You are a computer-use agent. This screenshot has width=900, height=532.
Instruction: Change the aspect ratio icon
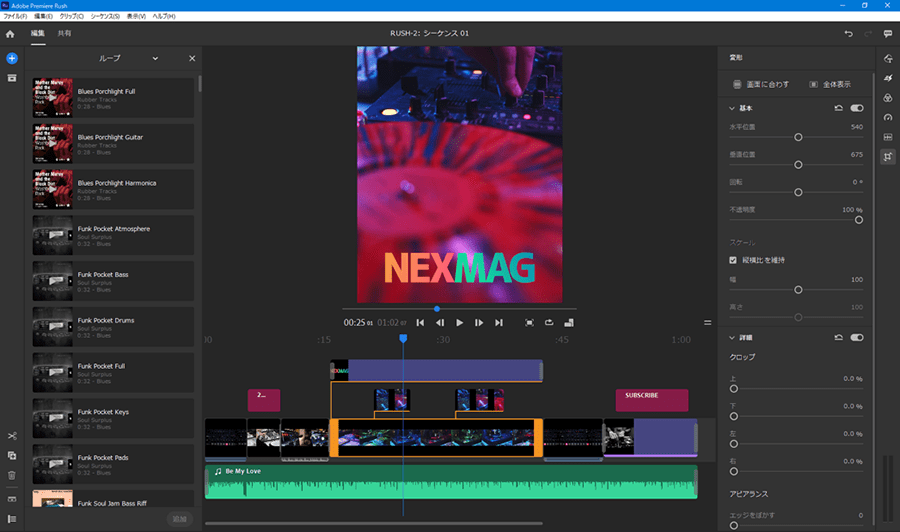coord(569,323)
